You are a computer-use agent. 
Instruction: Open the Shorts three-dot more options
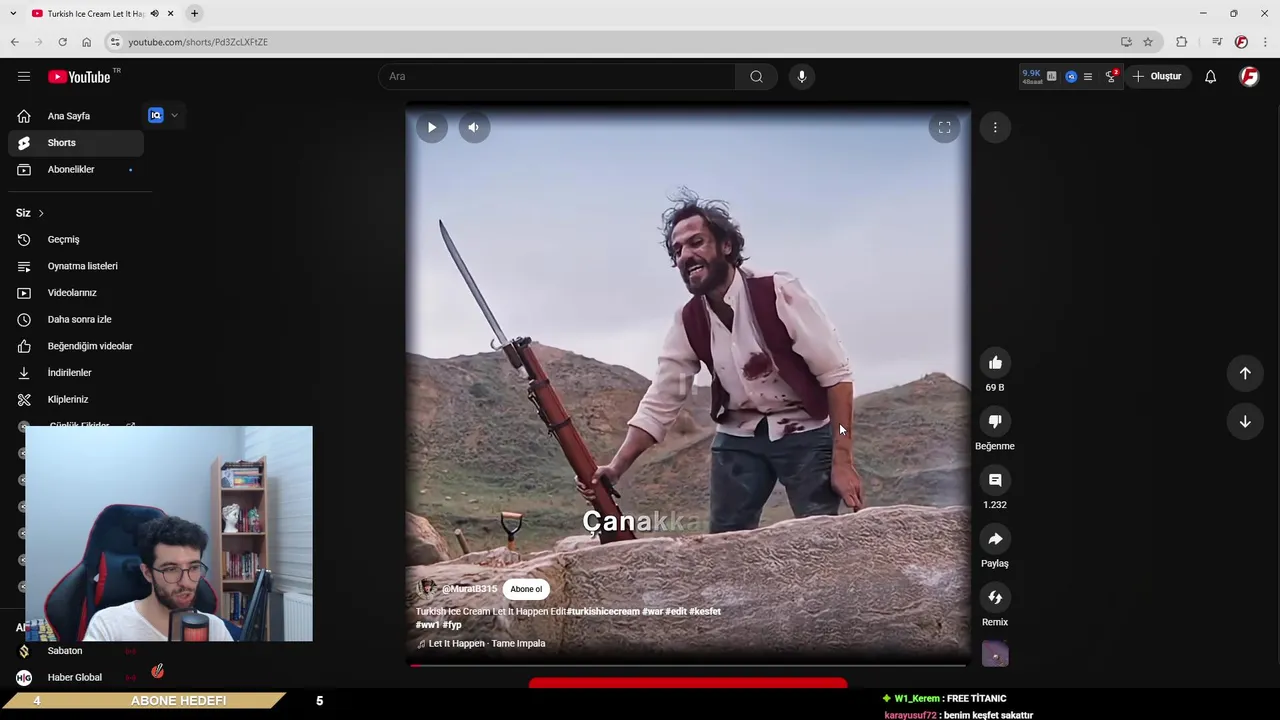pyautogui.click(x=995, y=127)
